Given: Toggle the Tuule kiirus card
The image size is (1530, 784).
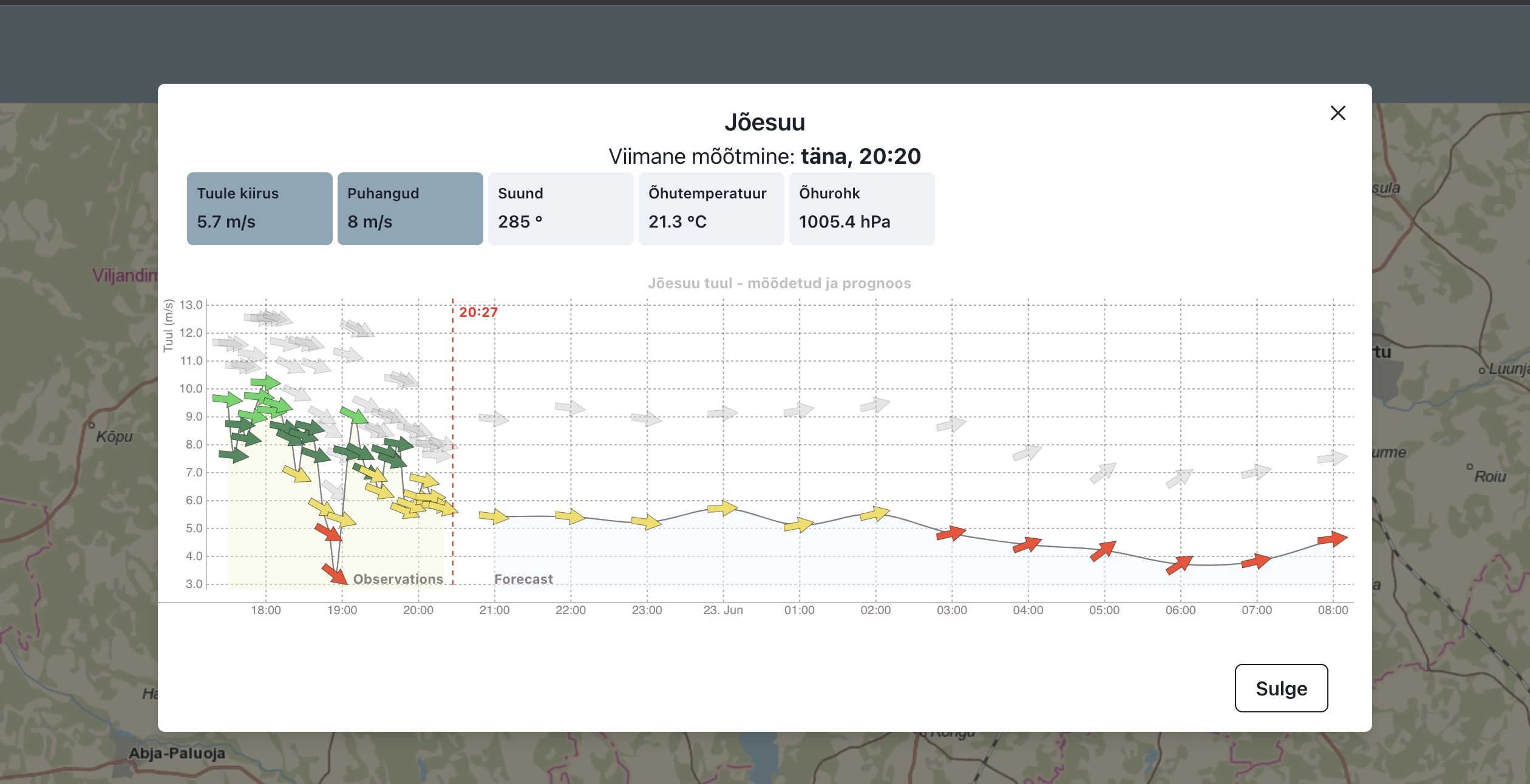Looking at the screenshot, I should point(259,208).
